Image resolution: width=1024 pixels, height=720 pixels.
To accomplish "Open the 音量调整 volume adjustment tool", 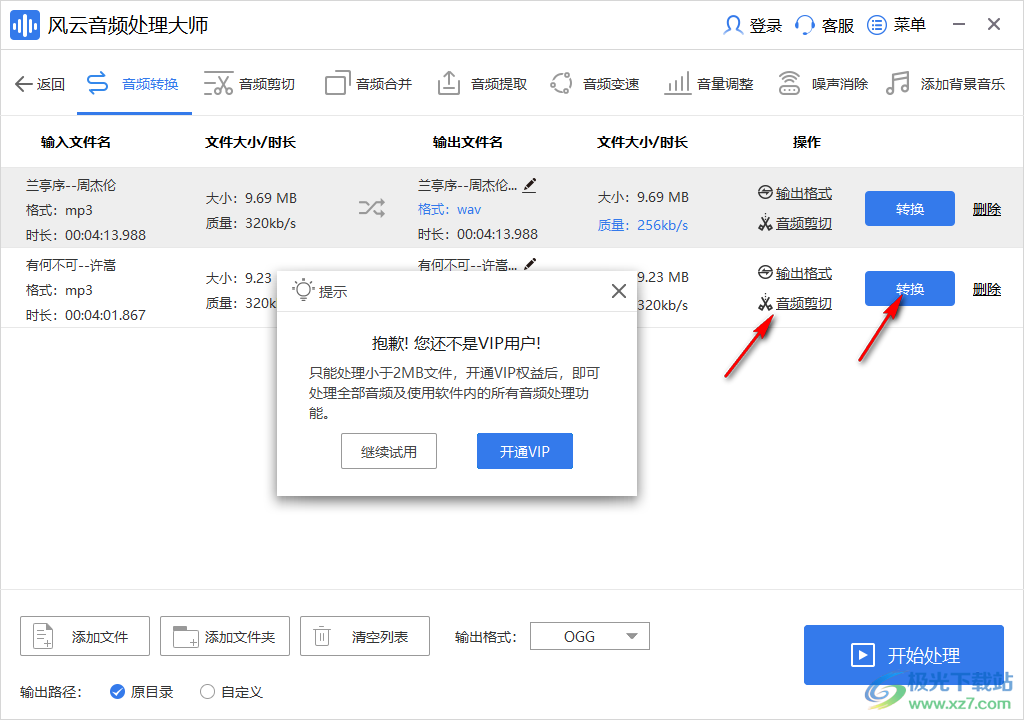I will click(722, 83).
